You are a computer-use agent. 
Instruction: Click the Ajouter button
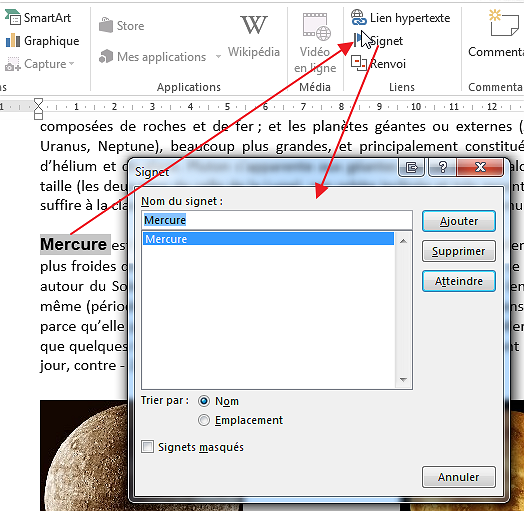458,221
